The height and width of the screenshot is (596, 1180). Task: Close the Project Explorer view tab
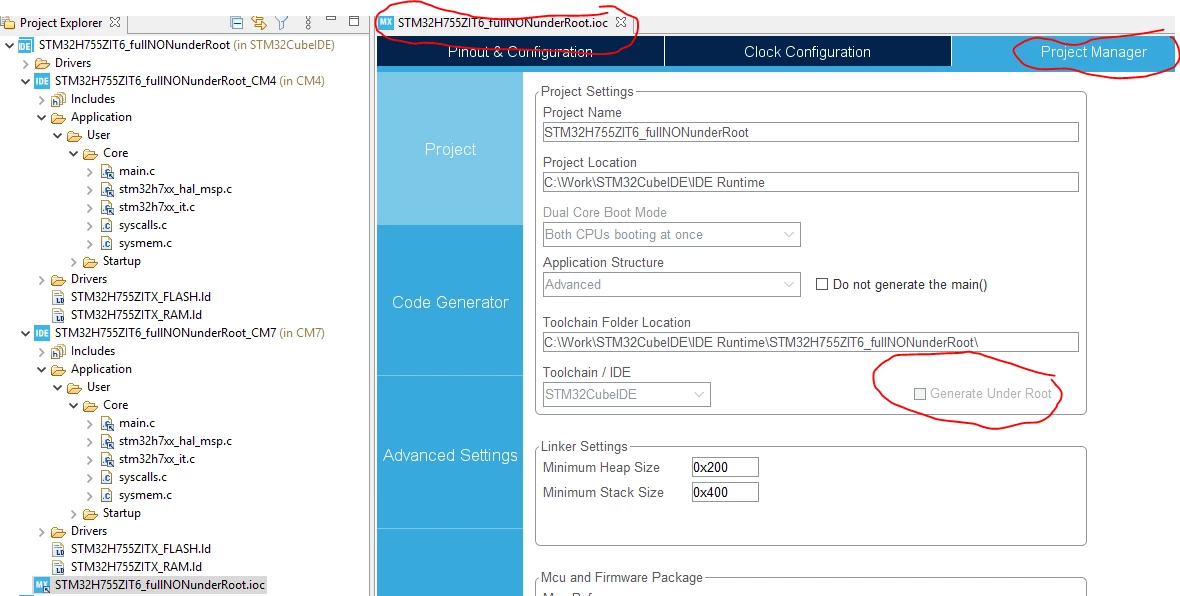point(115,23)
